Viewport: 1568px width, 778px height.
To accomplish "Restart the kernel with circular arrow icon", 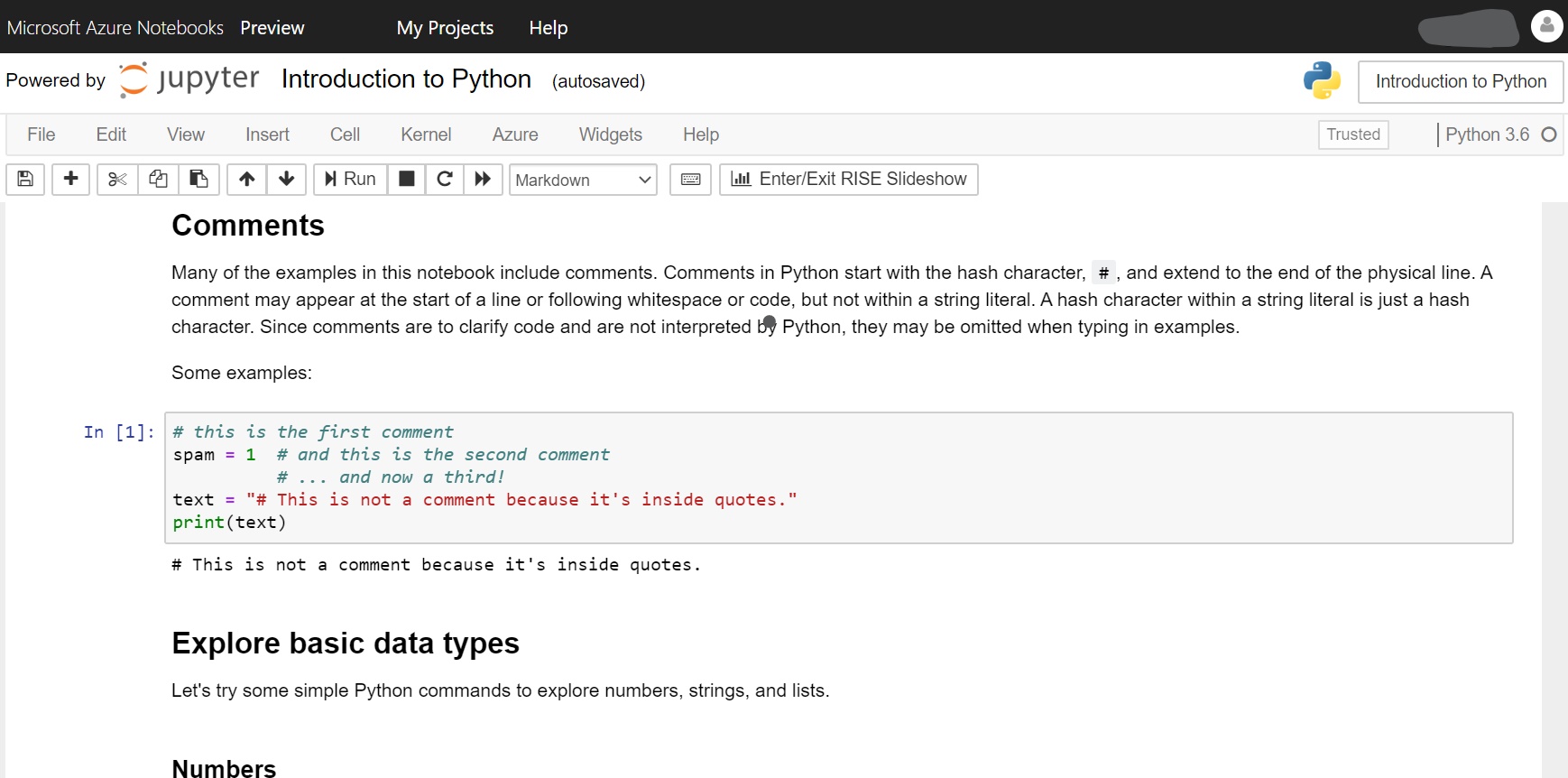I will [x=445, y=179].
